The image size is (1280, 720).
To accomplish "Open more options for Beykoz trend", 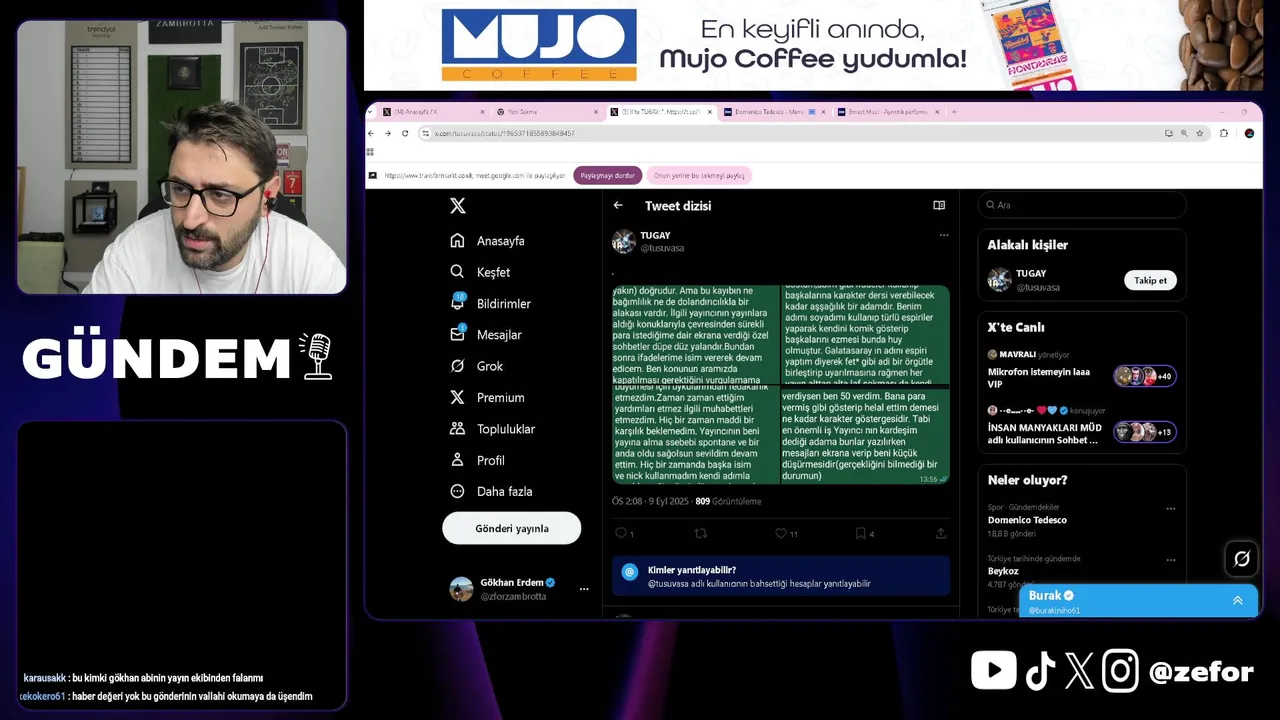I will coord(1170,560).
